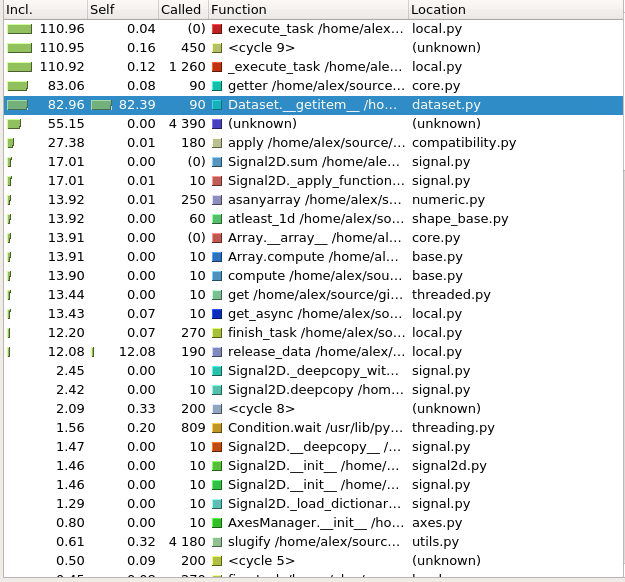Click the lavender square beside asanyarray
This screenshot has width=625, height=582.
[x=217, y=200]
